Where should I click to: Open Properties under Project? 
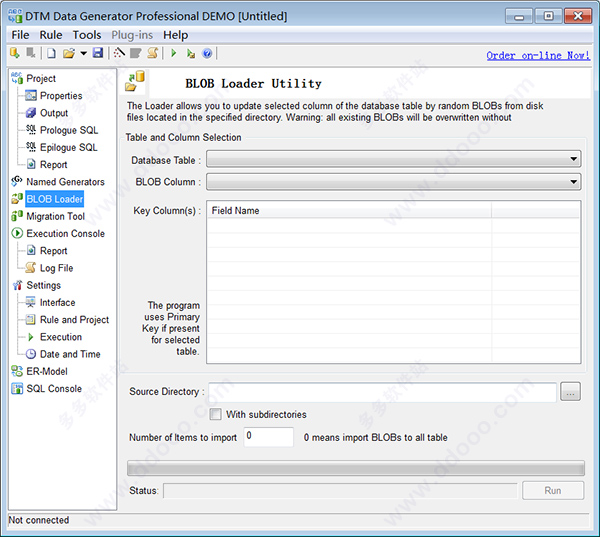[x=61, y=96]
